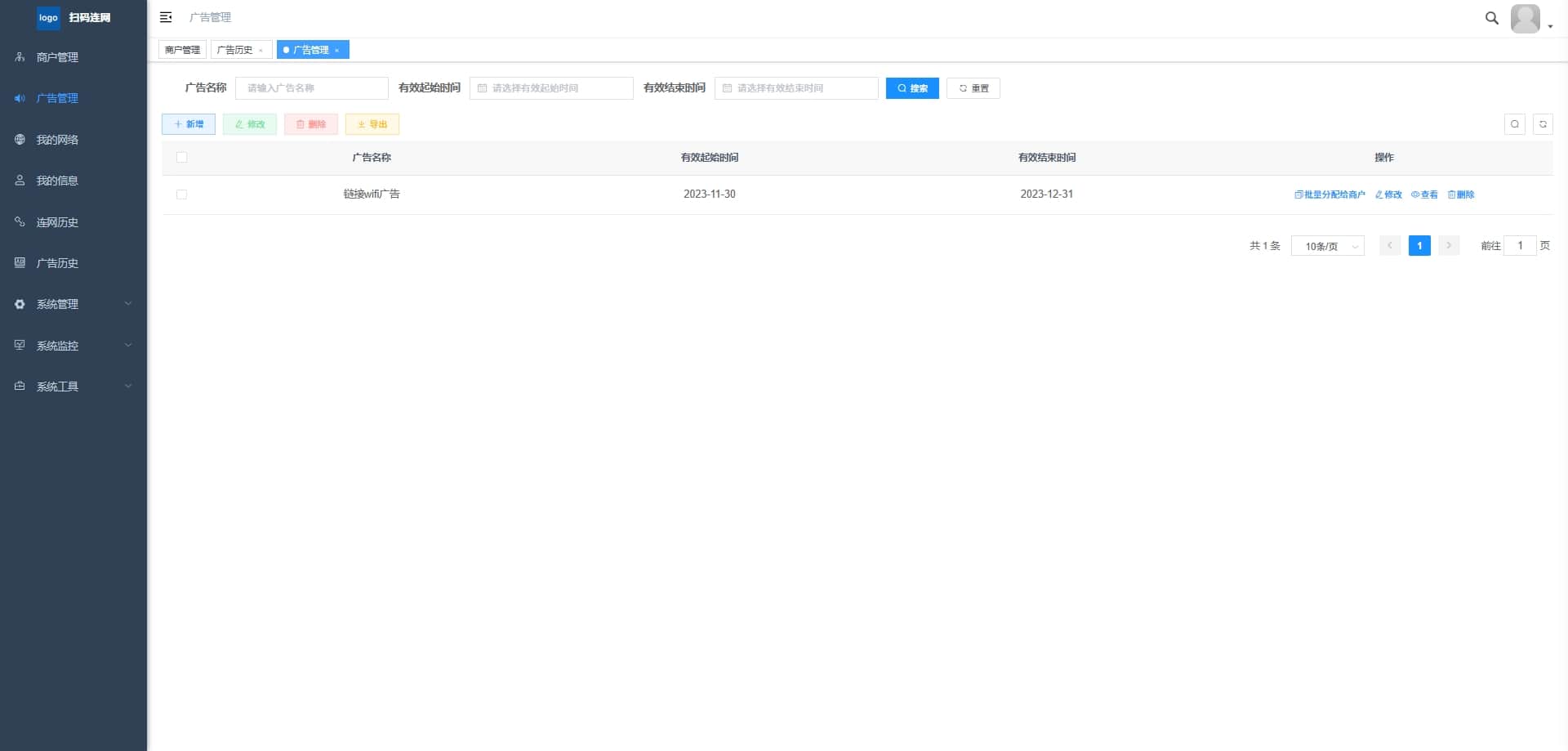This screenshot has width=1568, height=751.
Task: Open the header search magnifier icon
Action: coord(1491,18)
